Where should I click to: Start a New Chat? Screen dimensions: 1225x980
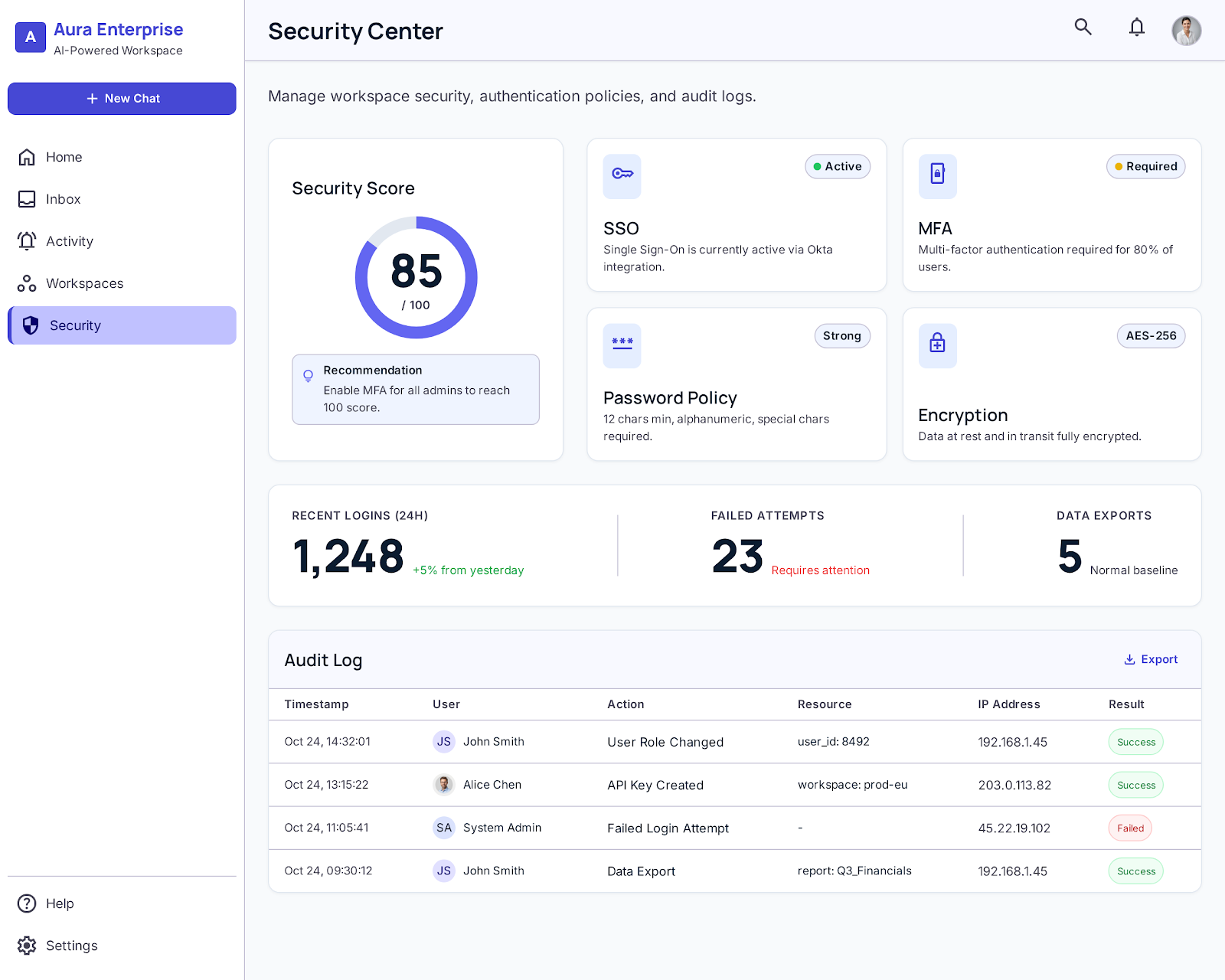pyautogui.click(x=122, y=99)
